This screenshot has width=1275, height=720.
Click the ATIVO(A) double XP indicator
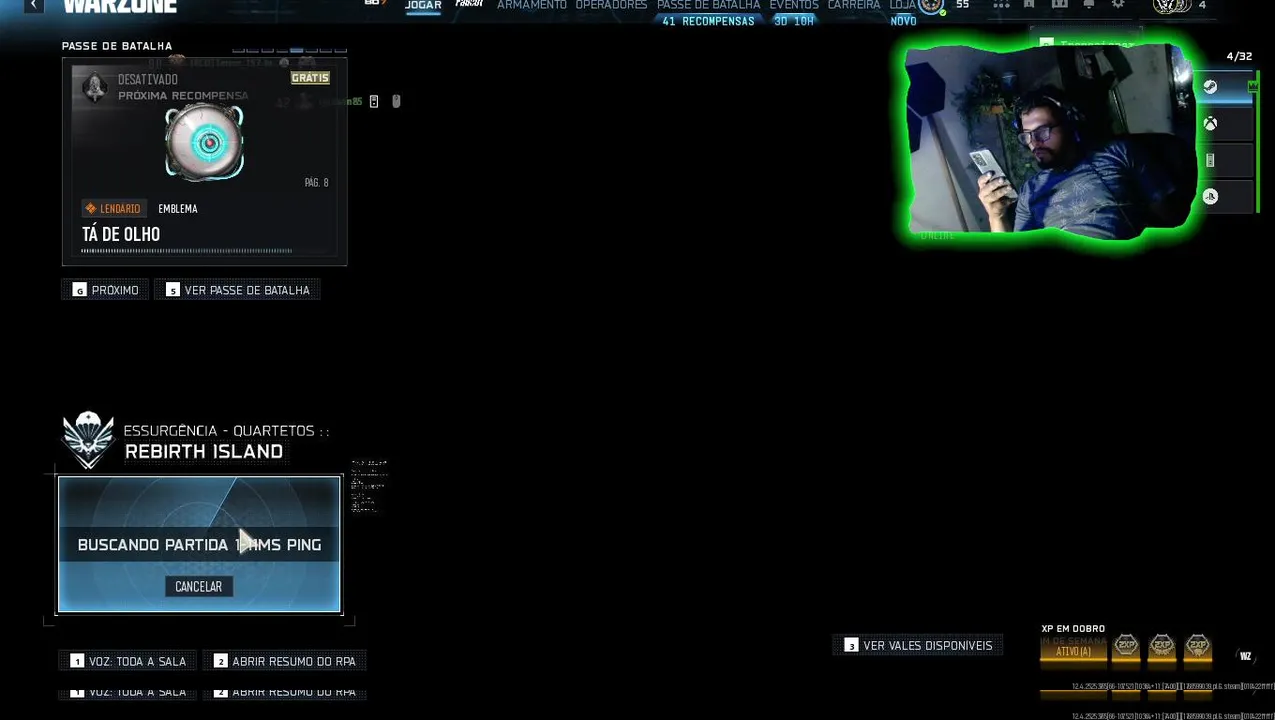(1073, 652)
